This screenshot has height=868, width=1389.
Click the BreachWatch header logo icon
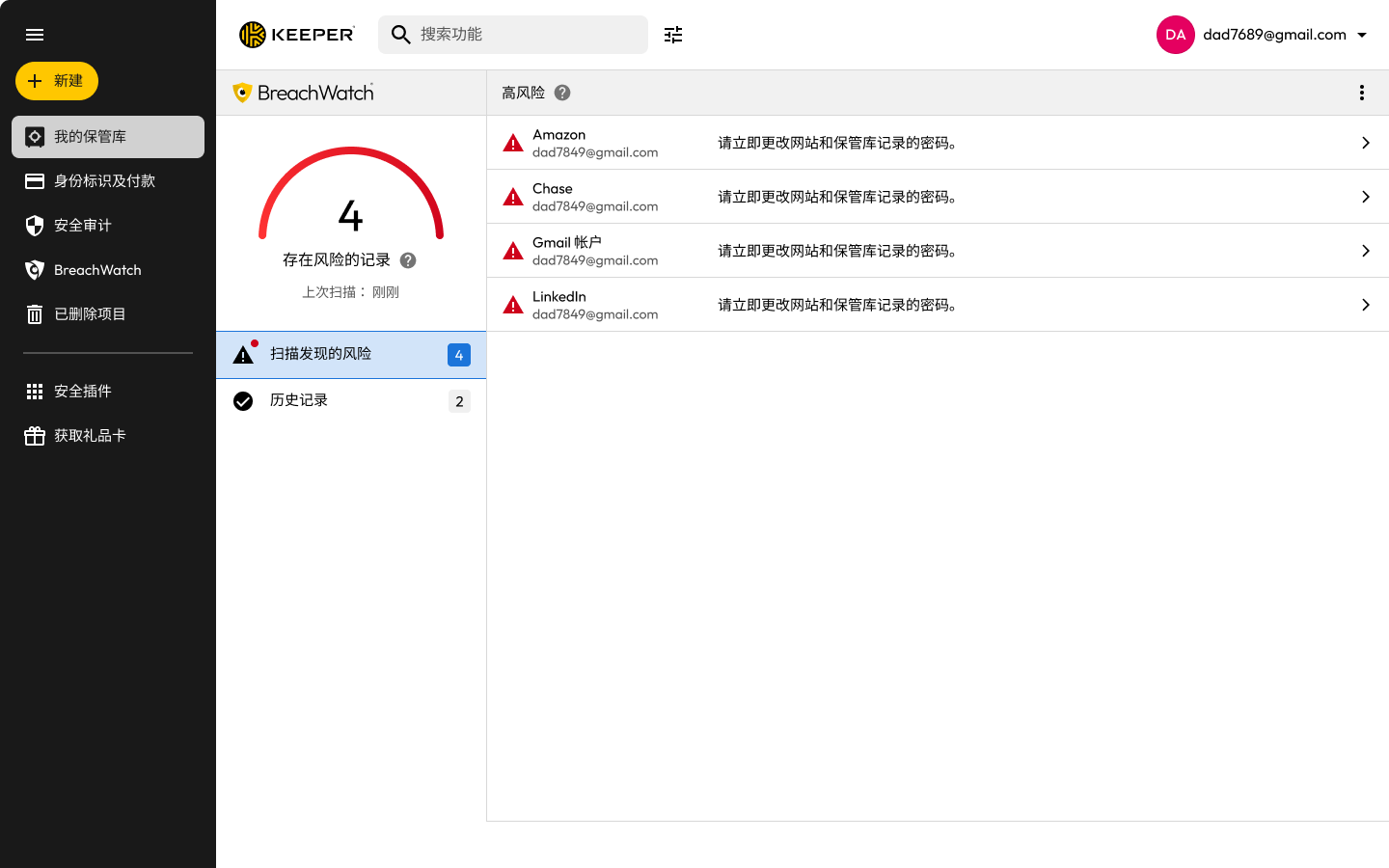pyautogui.click(x=242, y=93)
